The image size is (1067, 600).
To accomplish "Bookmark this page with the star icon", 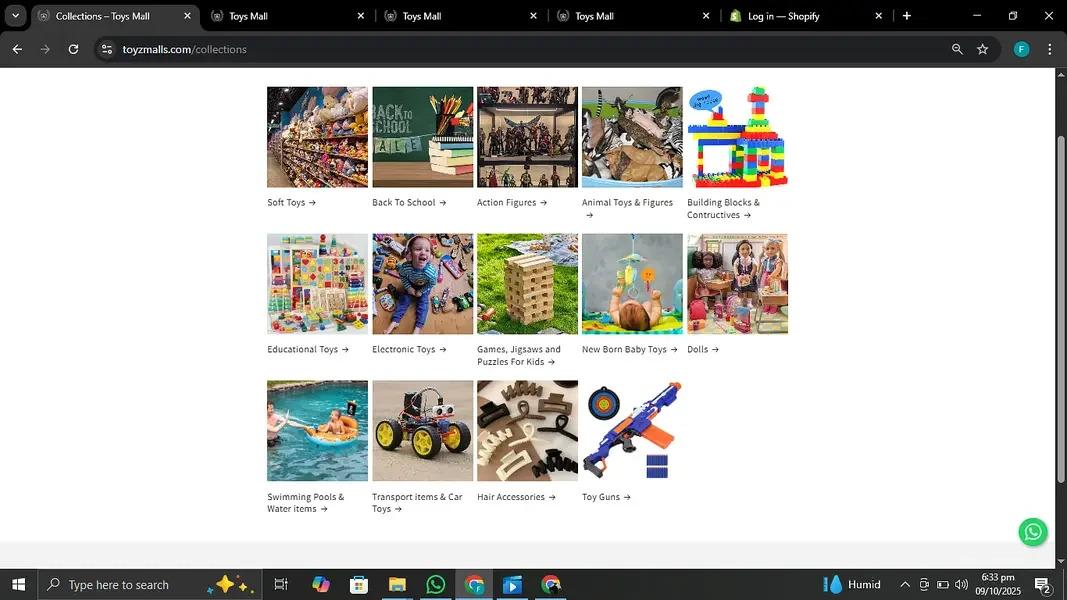I will click(982, 49).
